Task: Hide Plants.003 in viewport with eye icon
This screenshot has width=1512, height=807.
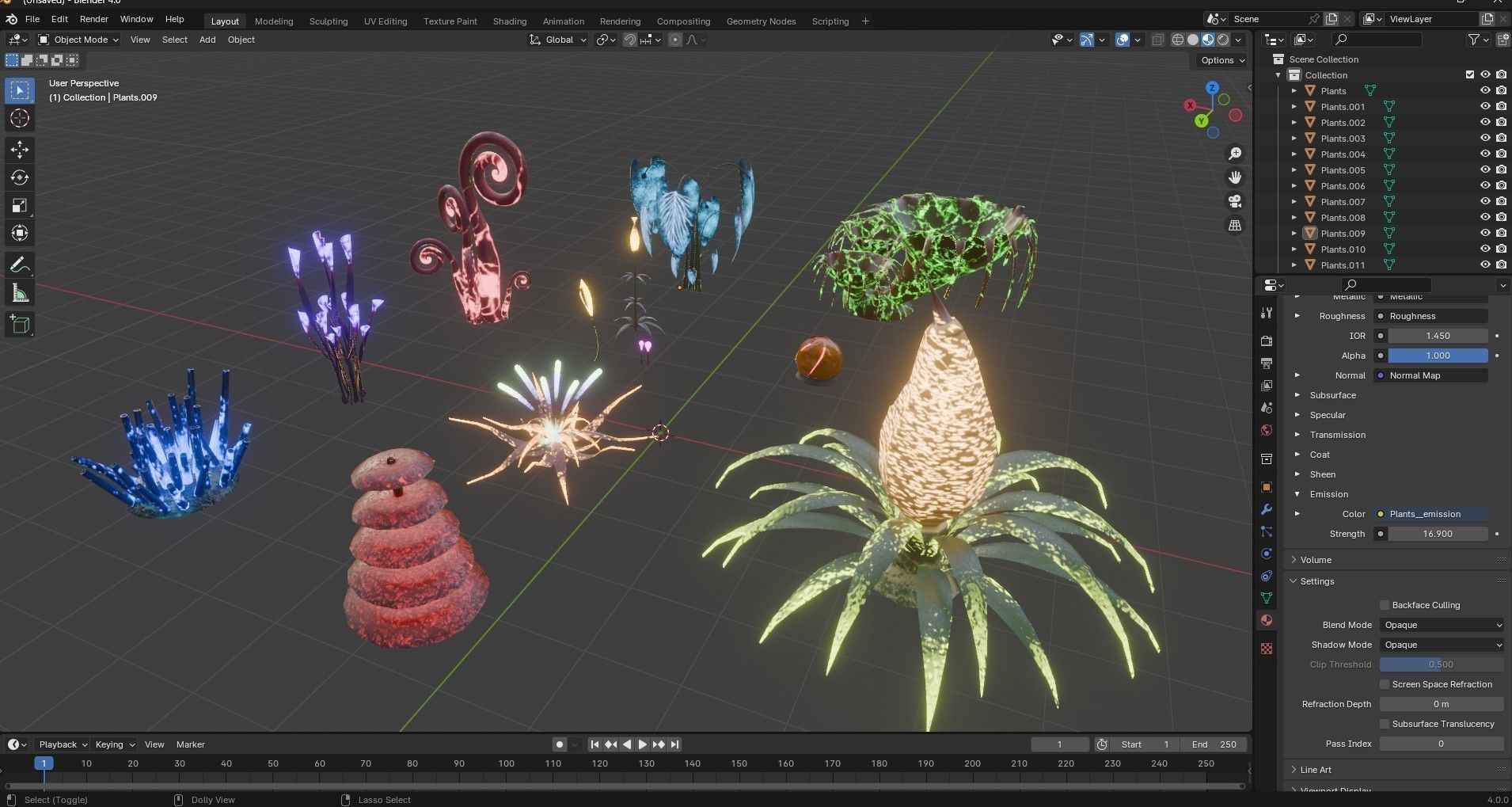Action: 1485,139
